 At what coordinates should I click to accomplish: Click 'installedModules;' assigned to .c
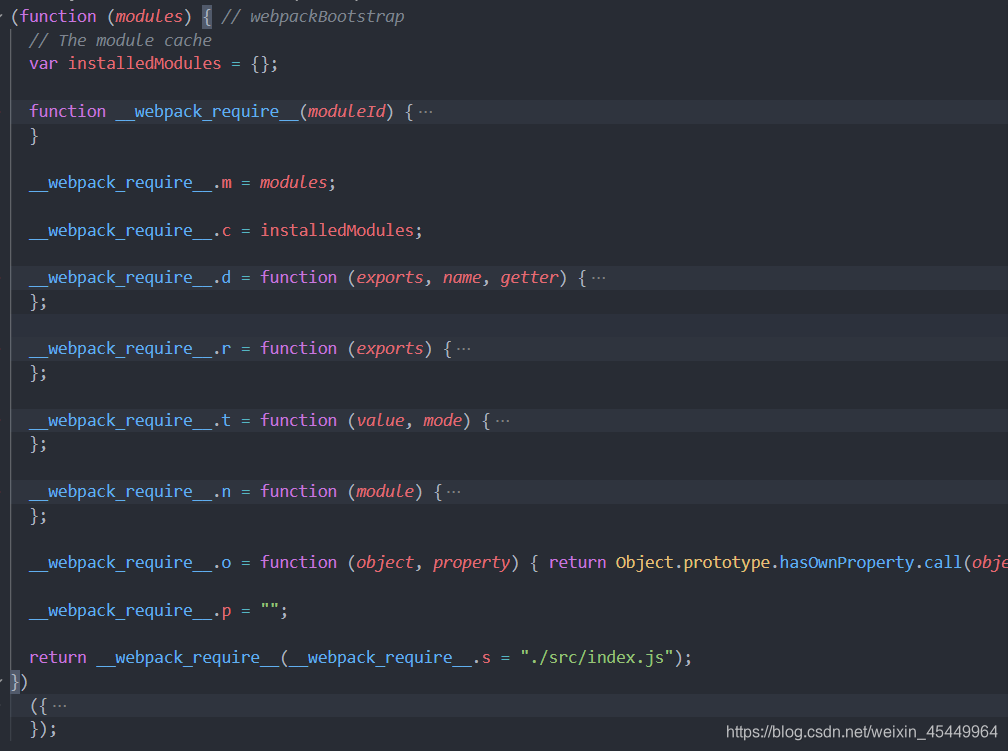pyautogui.click(x=341, y=231)
